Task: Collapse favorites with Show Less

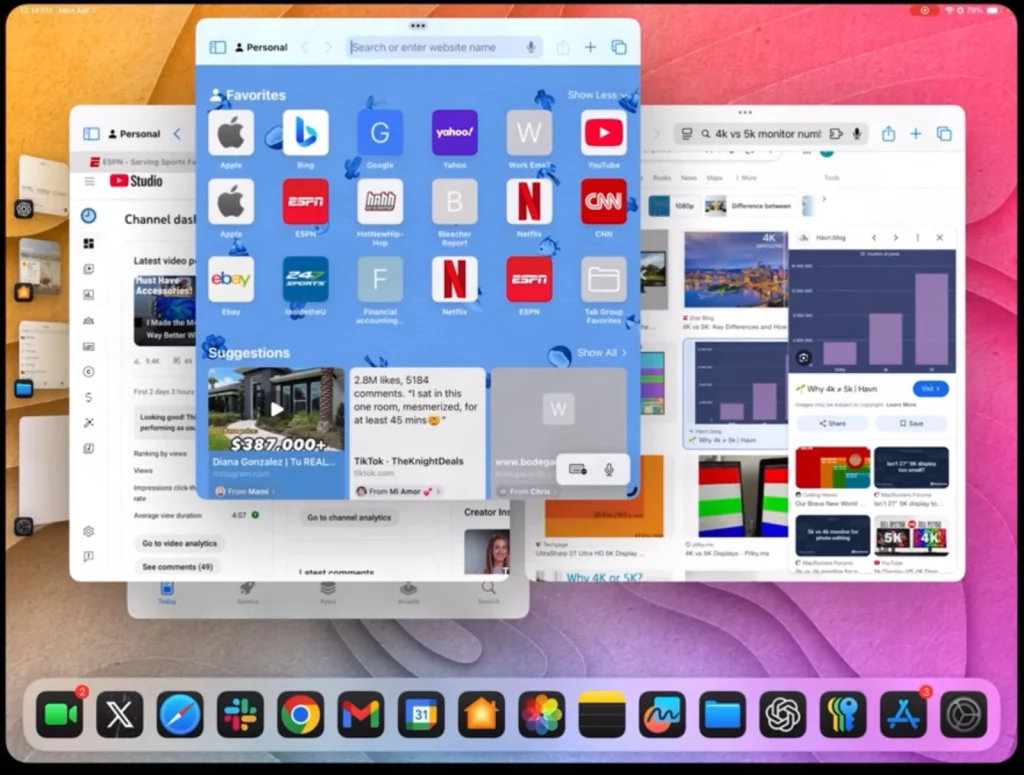Action: coord(597,95)
